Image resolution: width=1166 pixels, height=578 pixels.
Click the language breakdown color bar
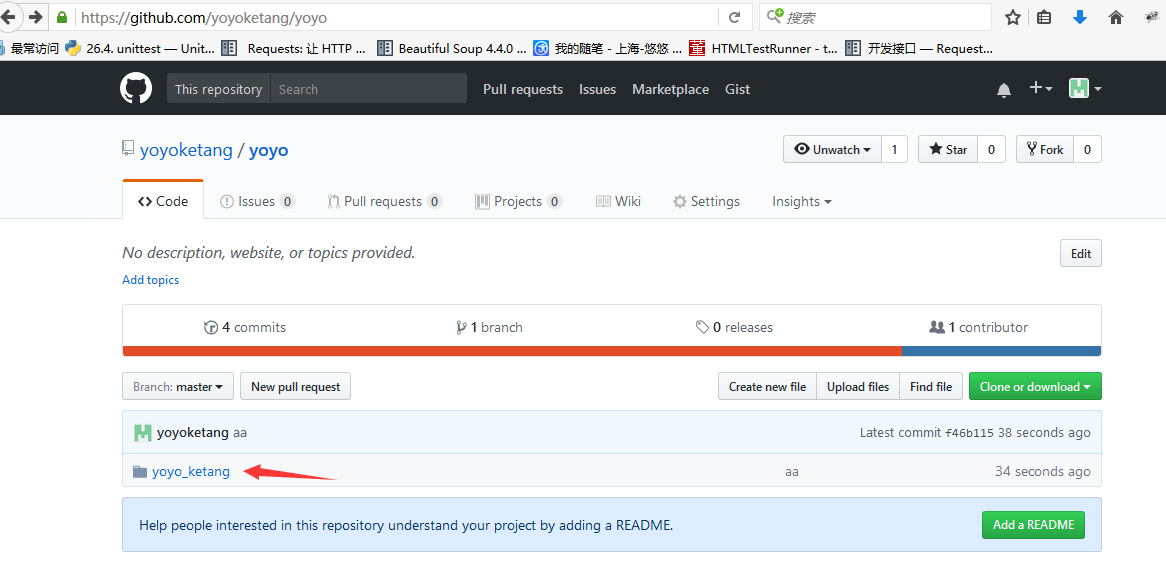[x=611, y=351]
